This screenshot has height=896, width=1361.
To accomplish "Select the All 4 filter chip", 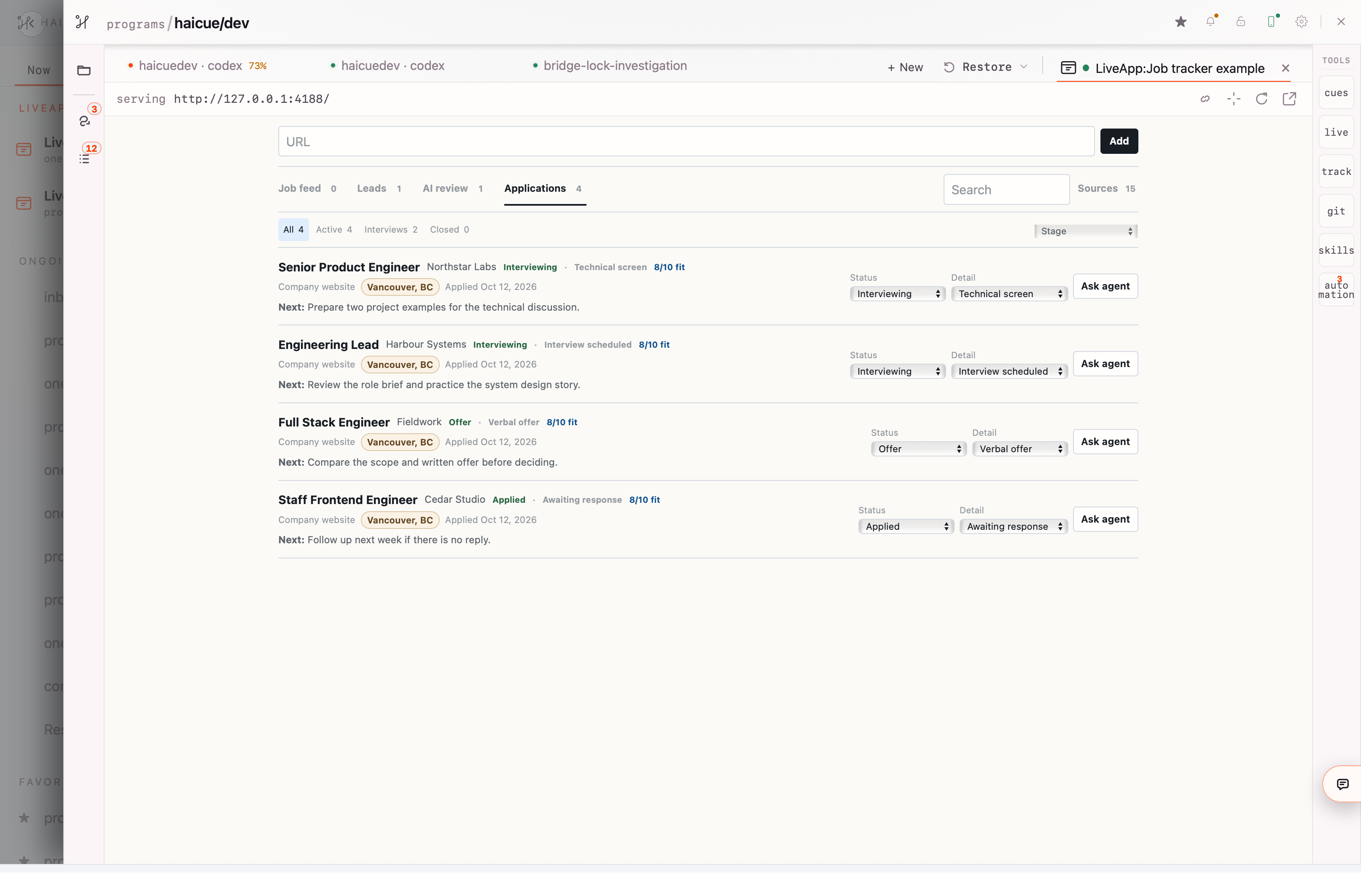I will (293, 229).
